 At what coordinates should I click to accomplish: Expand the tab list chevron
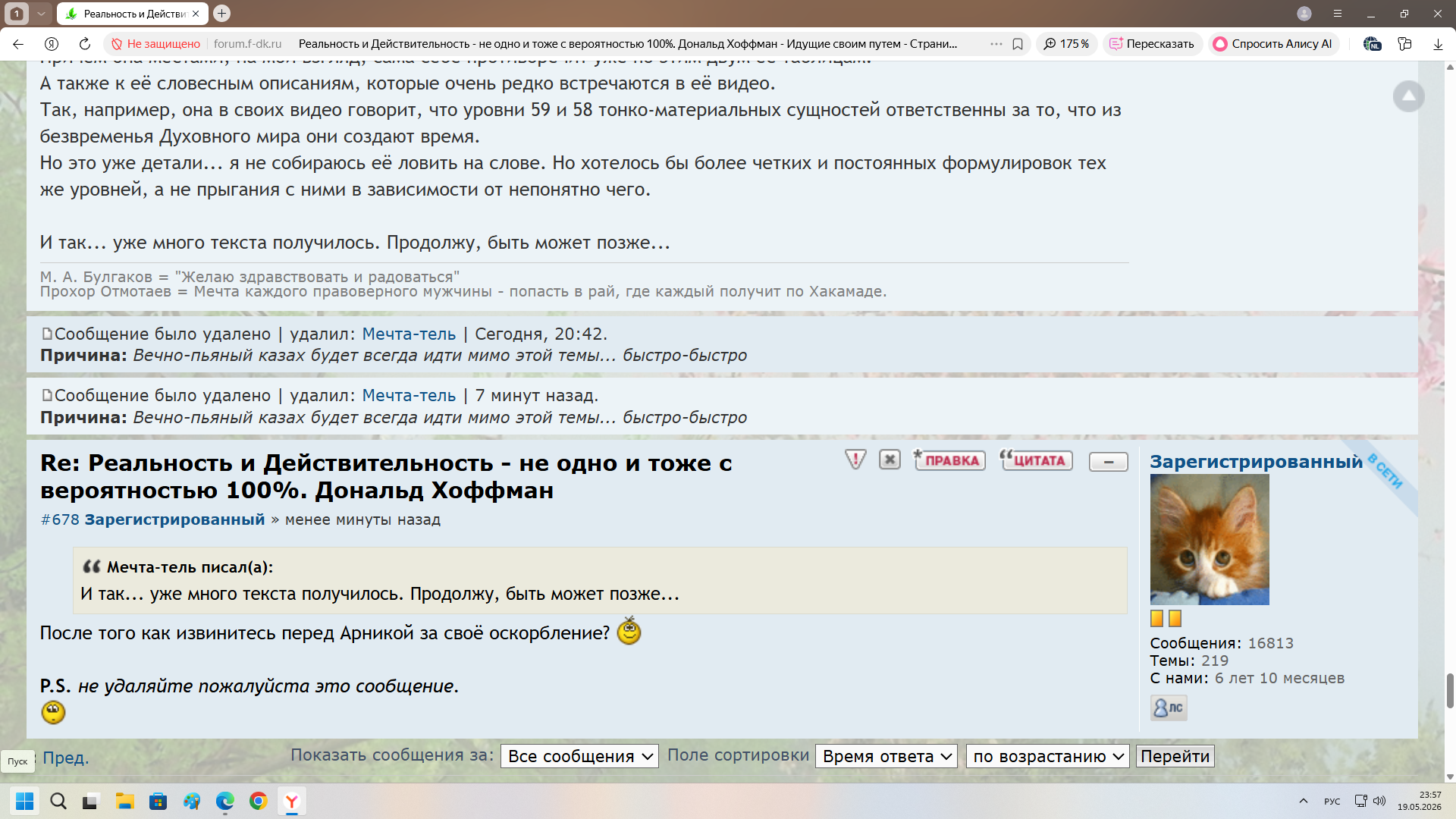[41, 14]
